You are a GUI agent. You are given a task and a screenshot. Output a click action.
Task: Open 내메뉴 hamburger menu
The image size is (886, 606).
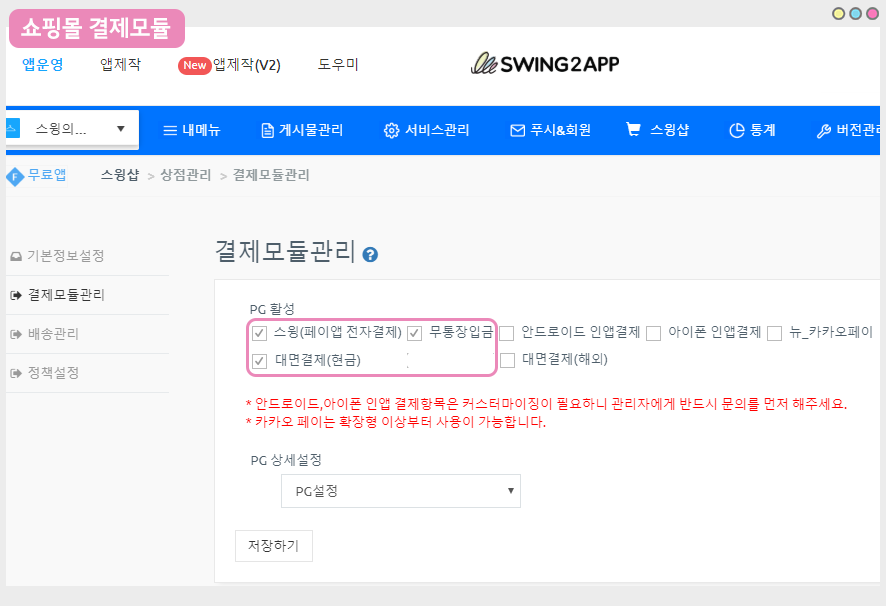click(x=192, y=130)
